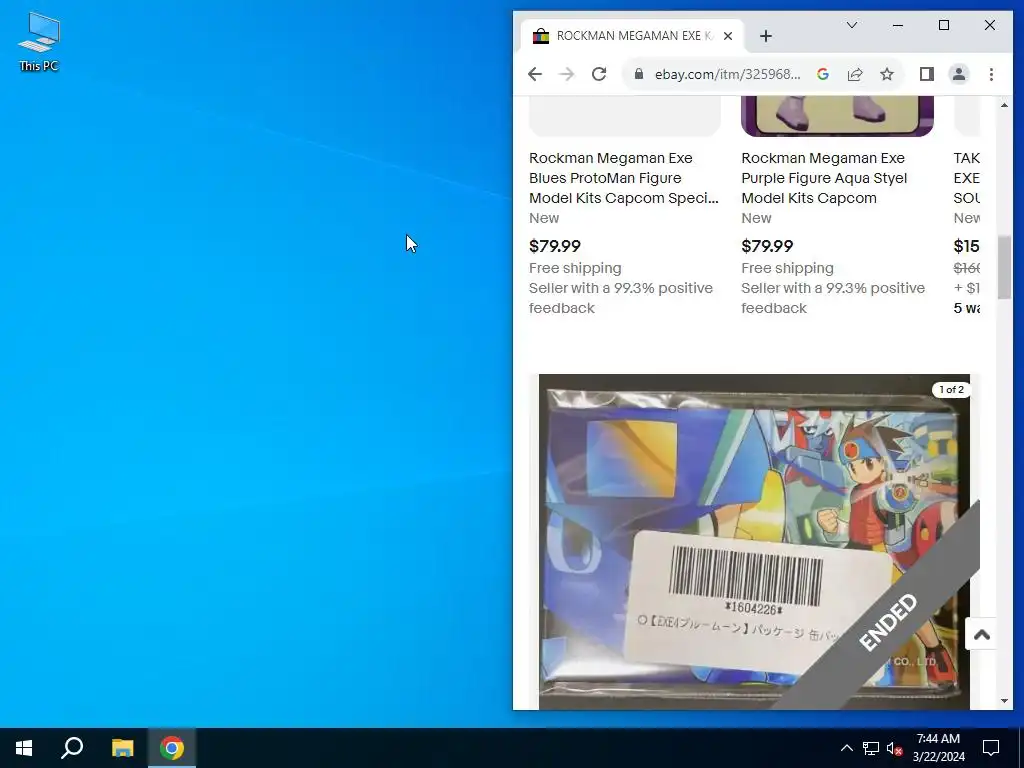Viewport: 1024px width, 768px height.
Task: Open the ended item's main photo
Action: point(754,541)
